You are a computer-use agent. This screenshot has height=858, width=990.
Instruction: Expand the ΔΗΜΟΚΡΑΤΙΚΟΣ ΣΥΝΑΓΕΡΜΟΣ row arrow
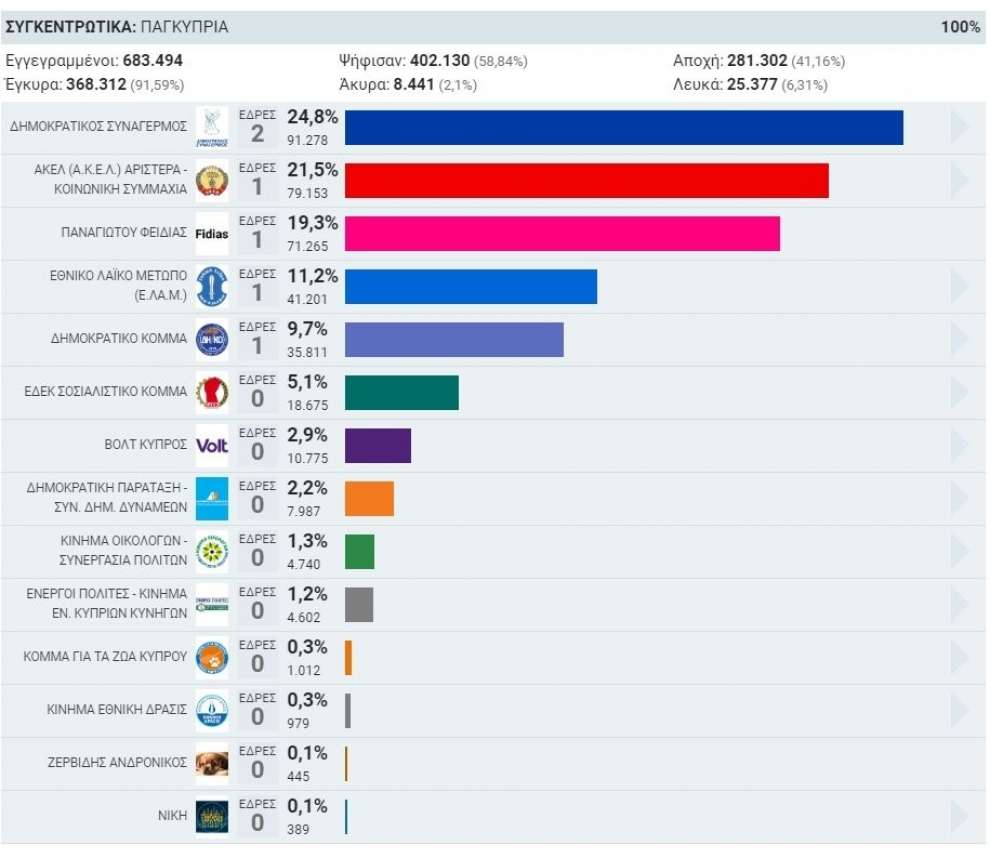[x=959, y=127]
